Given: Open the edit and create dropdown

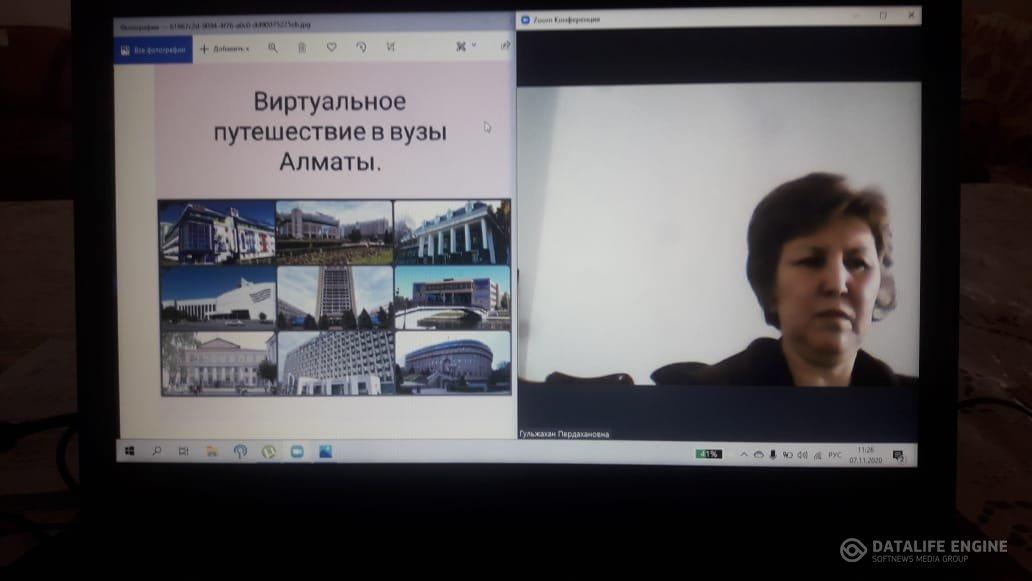Looking at the screenshot, I should coord(465,46).
